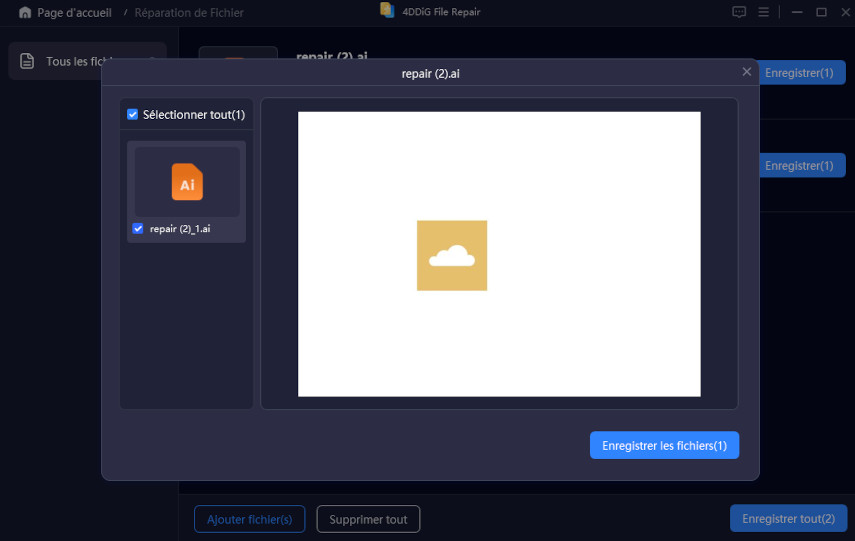Close the 4DDiG File Repair window
The image size is (855, 541).
[x=843, y=12]
